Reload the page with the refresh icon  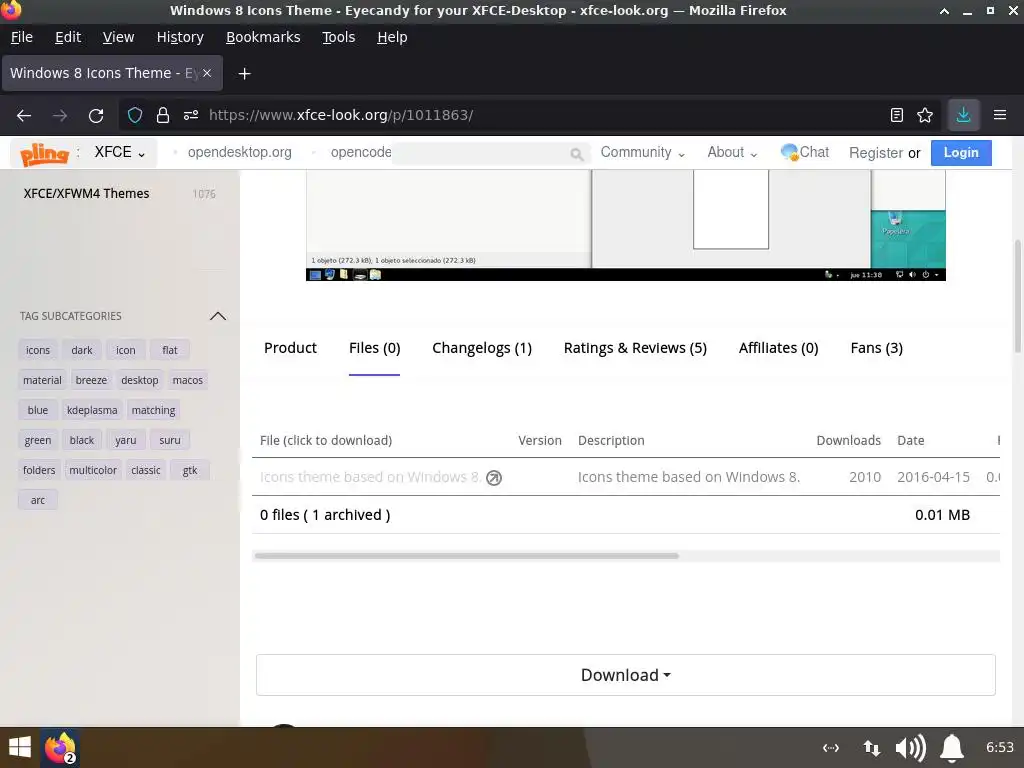(x=96, y=116)
